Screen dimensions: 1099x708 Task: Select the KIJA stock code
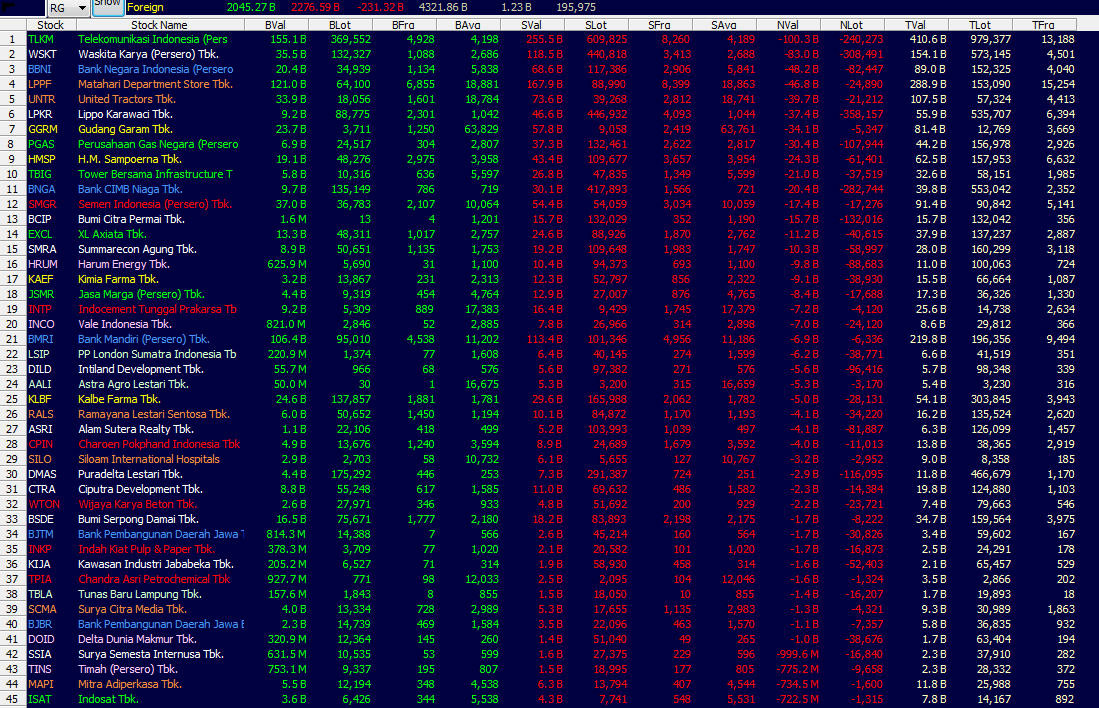point(39,564)
